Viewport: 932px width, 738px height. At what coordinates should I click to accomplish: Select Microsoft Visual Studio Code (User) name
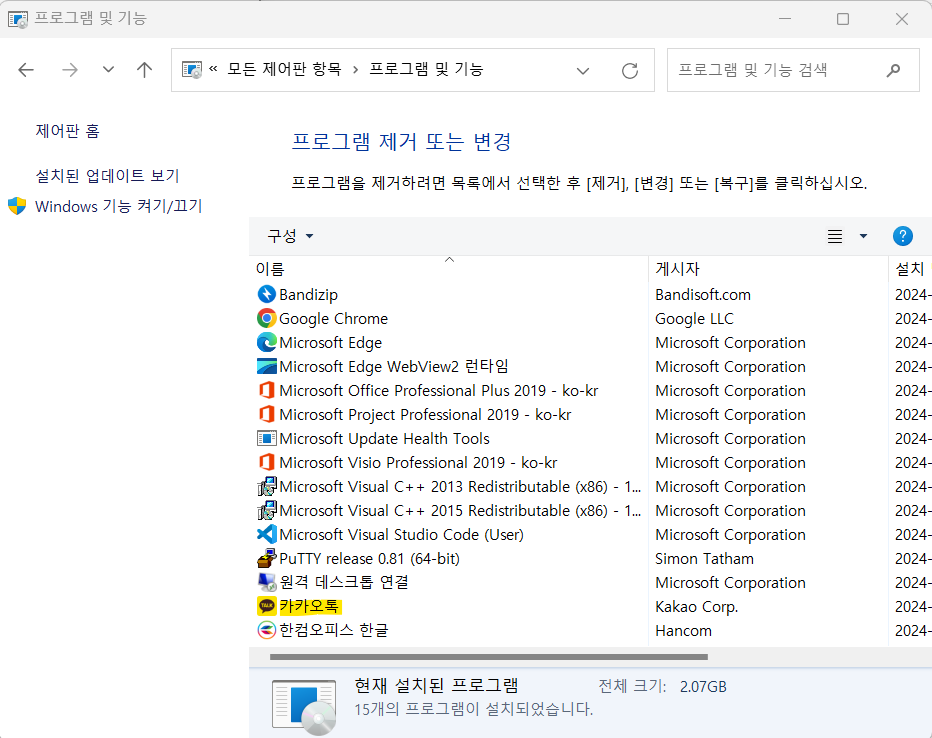tap(401, 535)
